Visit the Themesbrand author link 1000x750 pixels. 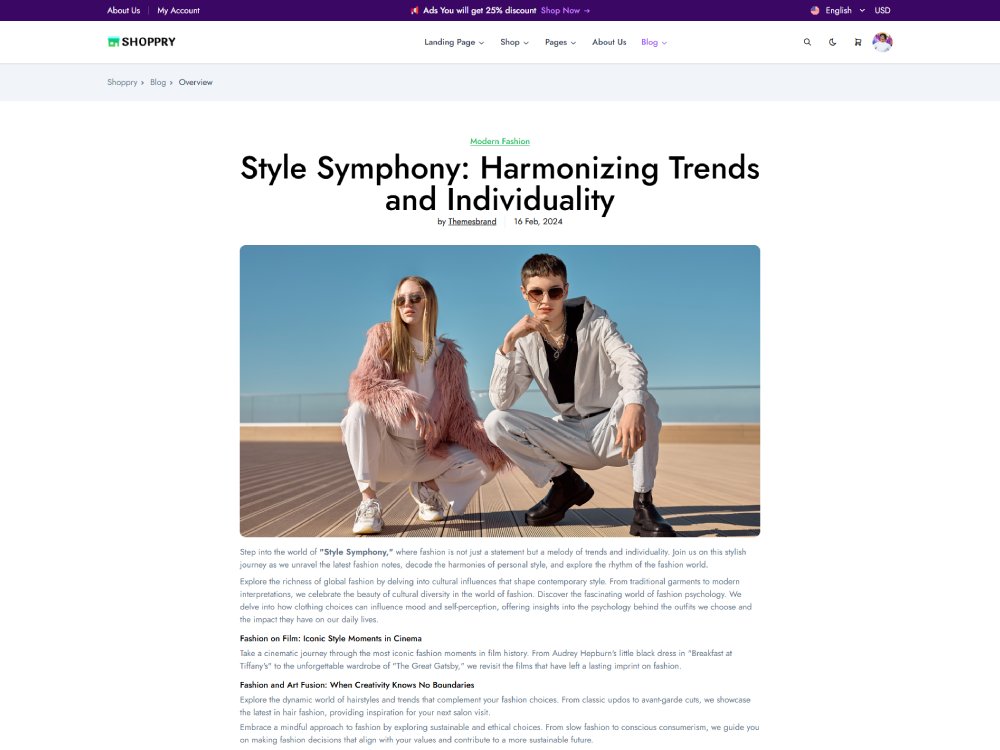point(472,221)
